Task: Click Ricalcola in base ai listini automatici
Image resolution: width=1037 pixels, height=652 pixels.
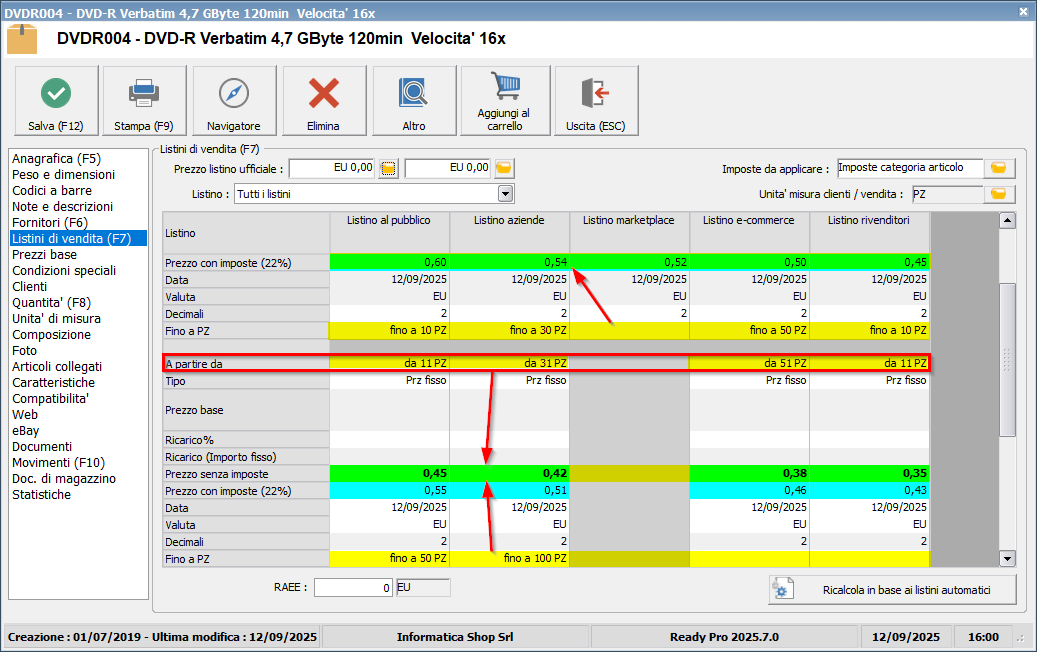Action: click(891, 590)
